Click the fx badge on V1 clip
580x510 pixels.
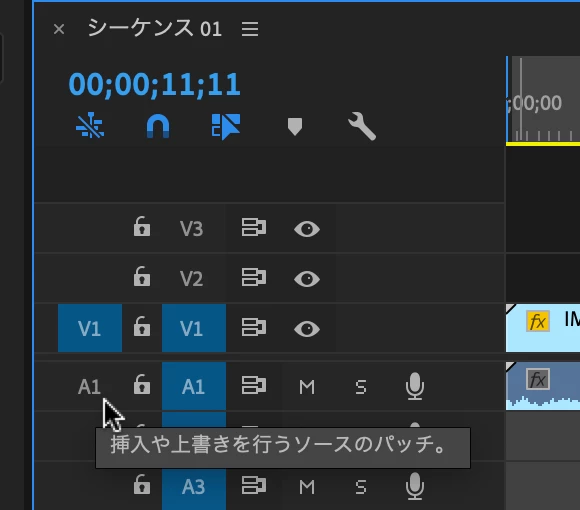click(x=538, y=321)
